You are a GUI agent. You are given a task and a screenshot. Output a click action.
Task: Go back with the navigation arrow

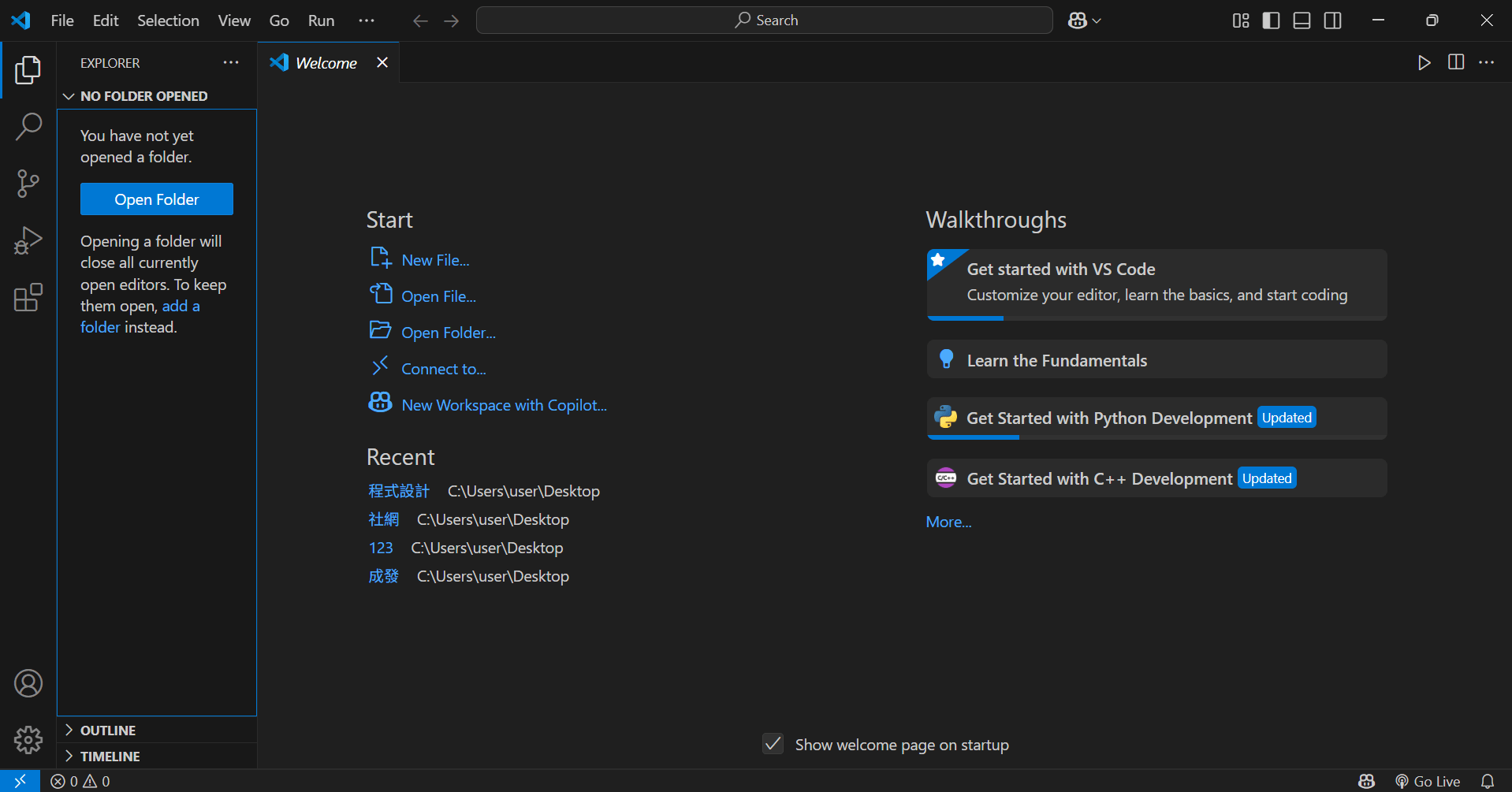(x=421, y=20)
